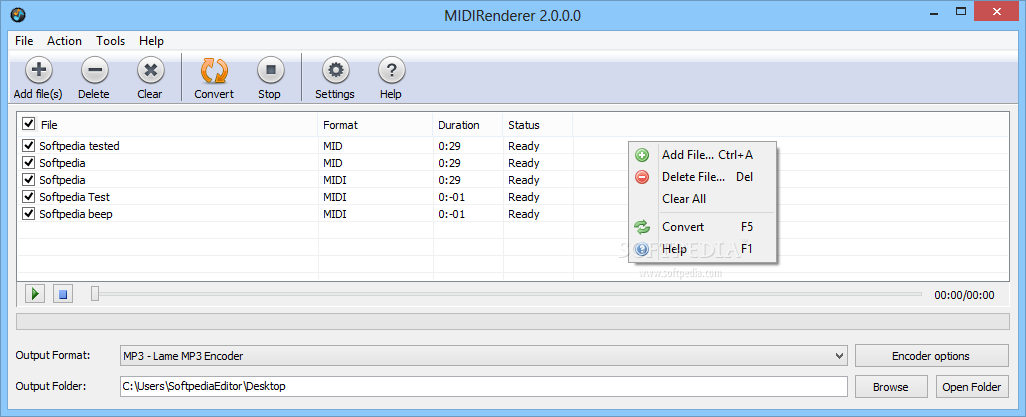Open Settings via the gear icon
The width and height of the screenshot is (1026, 417).
335,69
